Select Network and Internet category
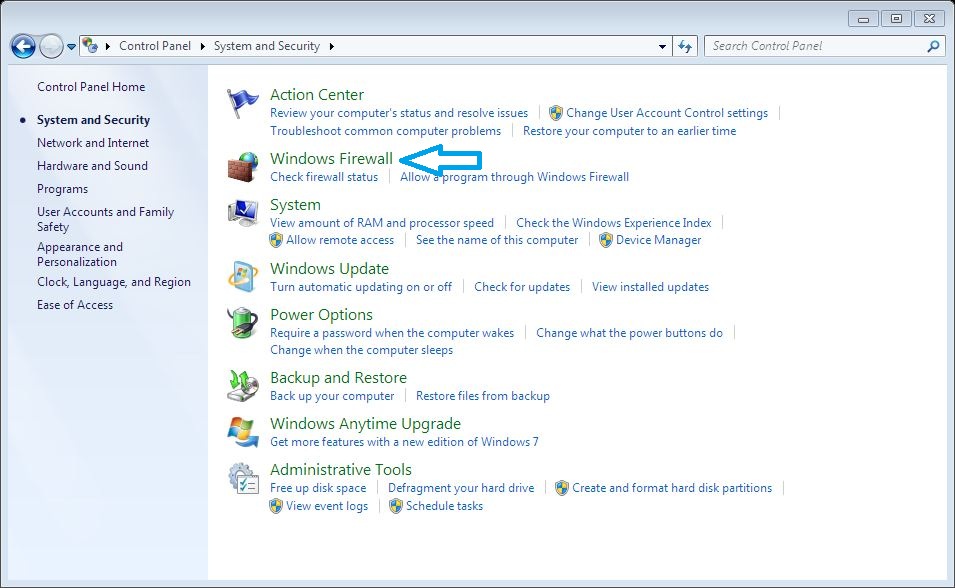The width and height of the screenshot is (955, 588). point(93,143)
